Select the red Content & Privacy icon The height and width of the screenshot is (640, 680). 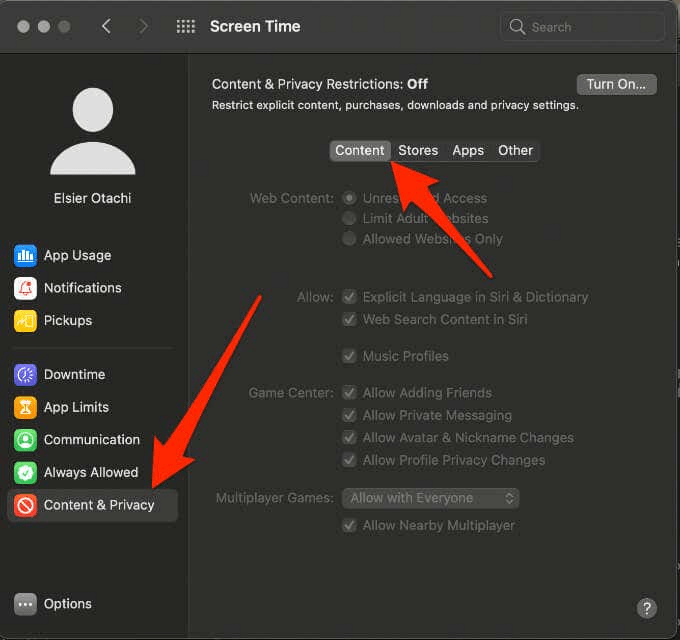click(x=25, y=505)
